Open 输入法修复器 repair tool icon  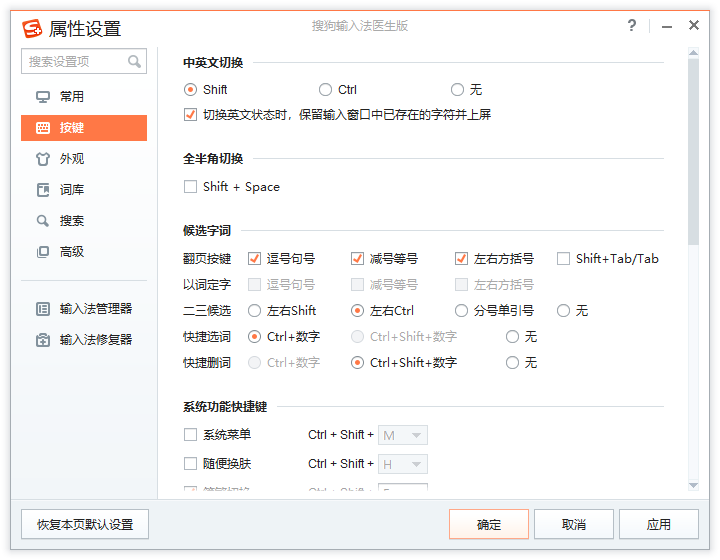[43, 340]
